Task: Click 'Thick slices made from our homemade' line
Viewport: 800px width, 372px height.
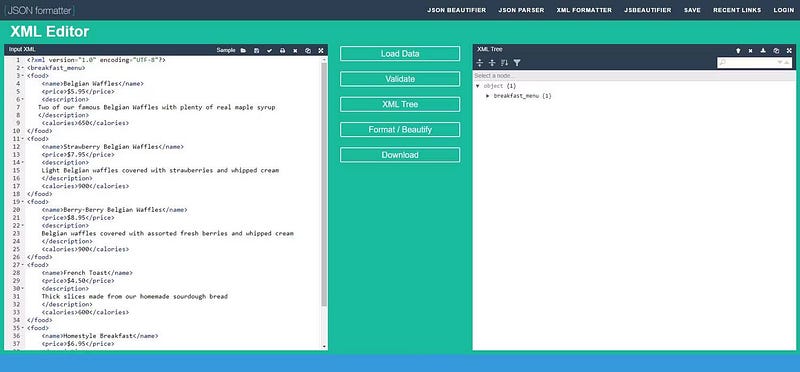Action: click(135, 296)
